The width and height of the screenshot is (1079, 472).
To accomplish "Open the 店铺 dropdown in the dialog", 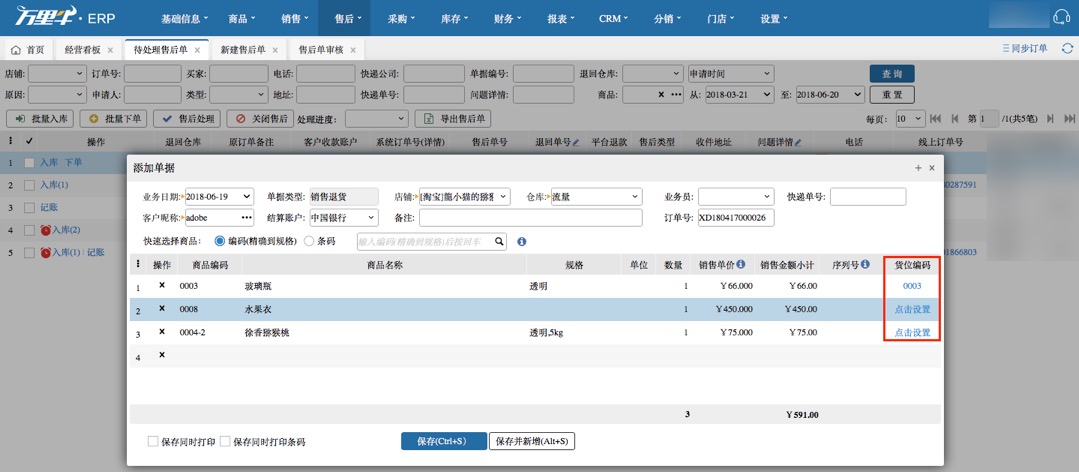I will click(x=504, y=197).
